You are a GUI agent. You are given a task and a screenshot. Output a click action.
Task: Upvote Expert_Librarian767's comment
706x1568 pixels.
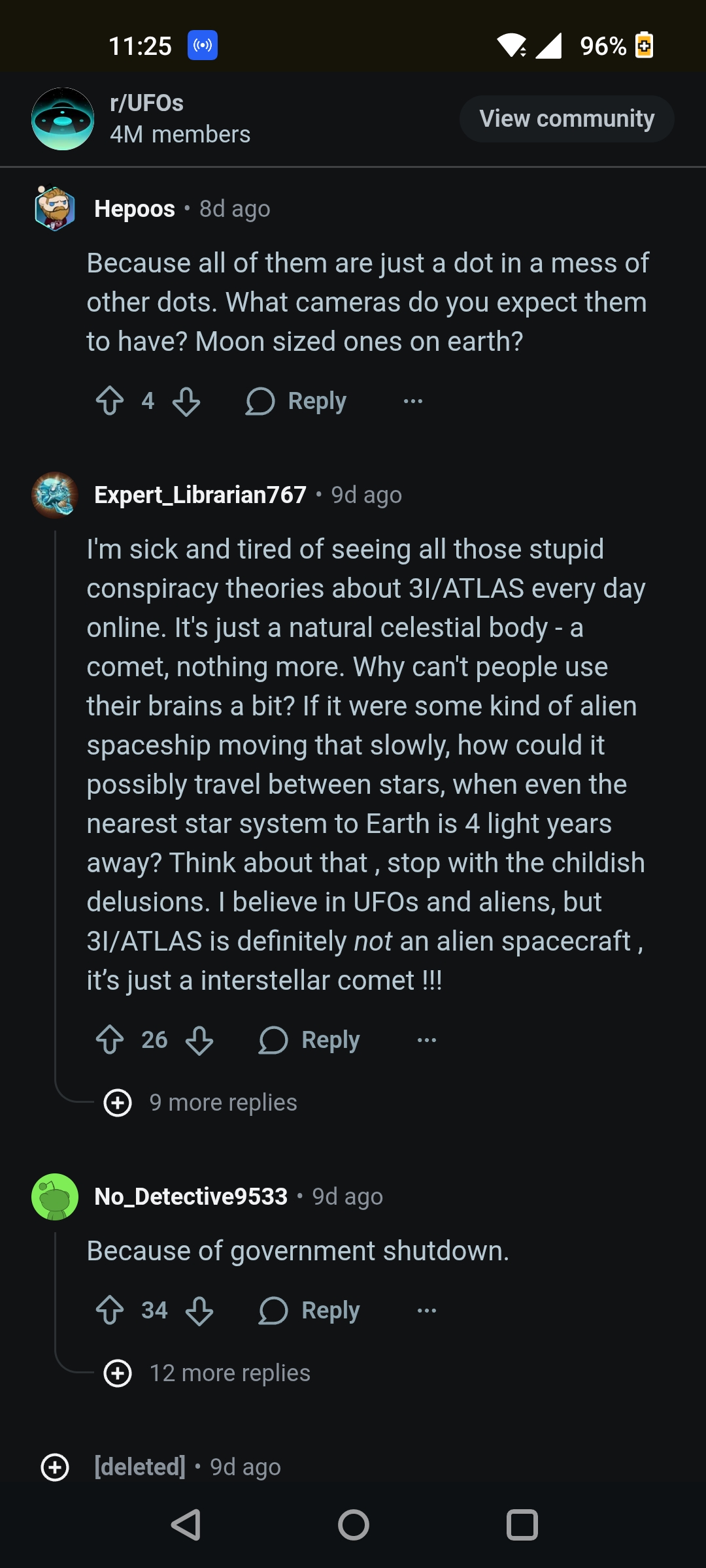pos(110,1040)
